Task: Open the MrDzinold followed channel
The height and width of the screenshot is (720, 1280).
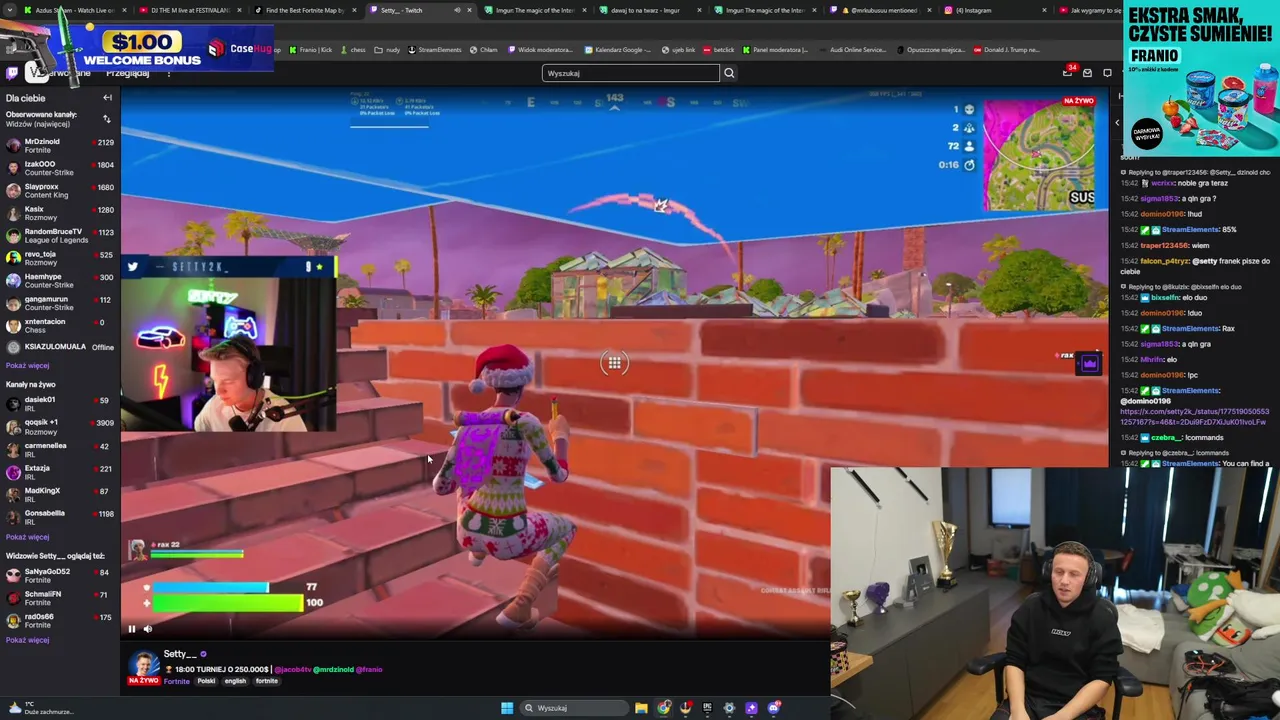Action: click(x=60, y=146)
